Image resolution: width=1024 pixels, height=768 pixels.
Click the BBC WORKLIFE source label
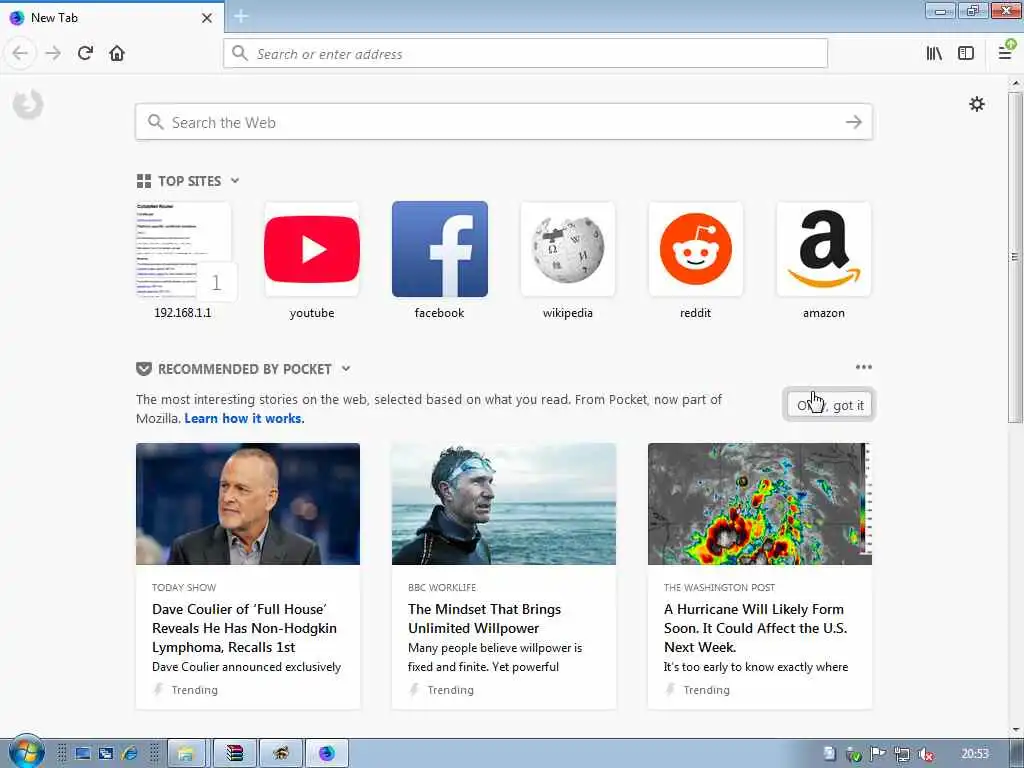442,588
